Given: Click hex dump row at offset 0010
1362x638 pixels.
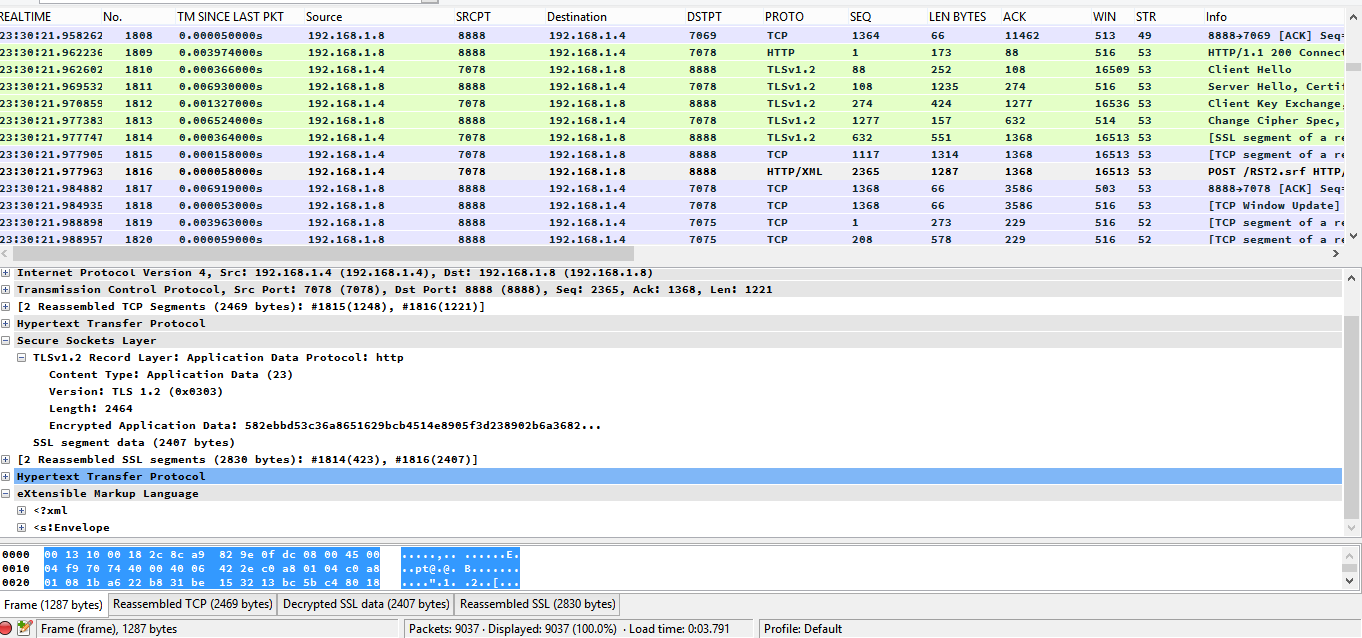Looking at the screenshot, I should pos(260,568).
